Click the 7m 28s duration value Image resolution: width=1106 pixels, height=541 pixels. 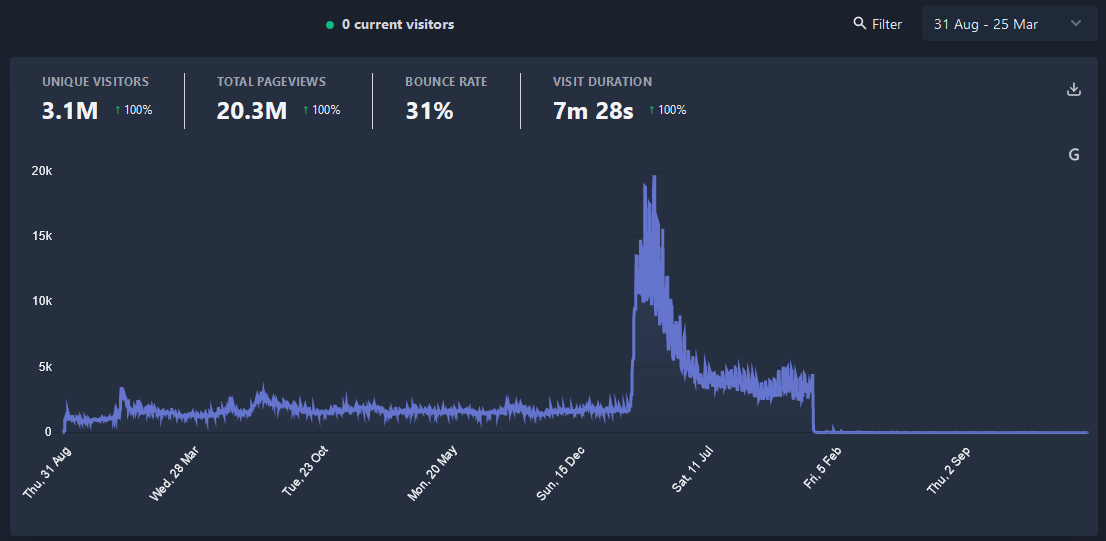tap(593, 111)
